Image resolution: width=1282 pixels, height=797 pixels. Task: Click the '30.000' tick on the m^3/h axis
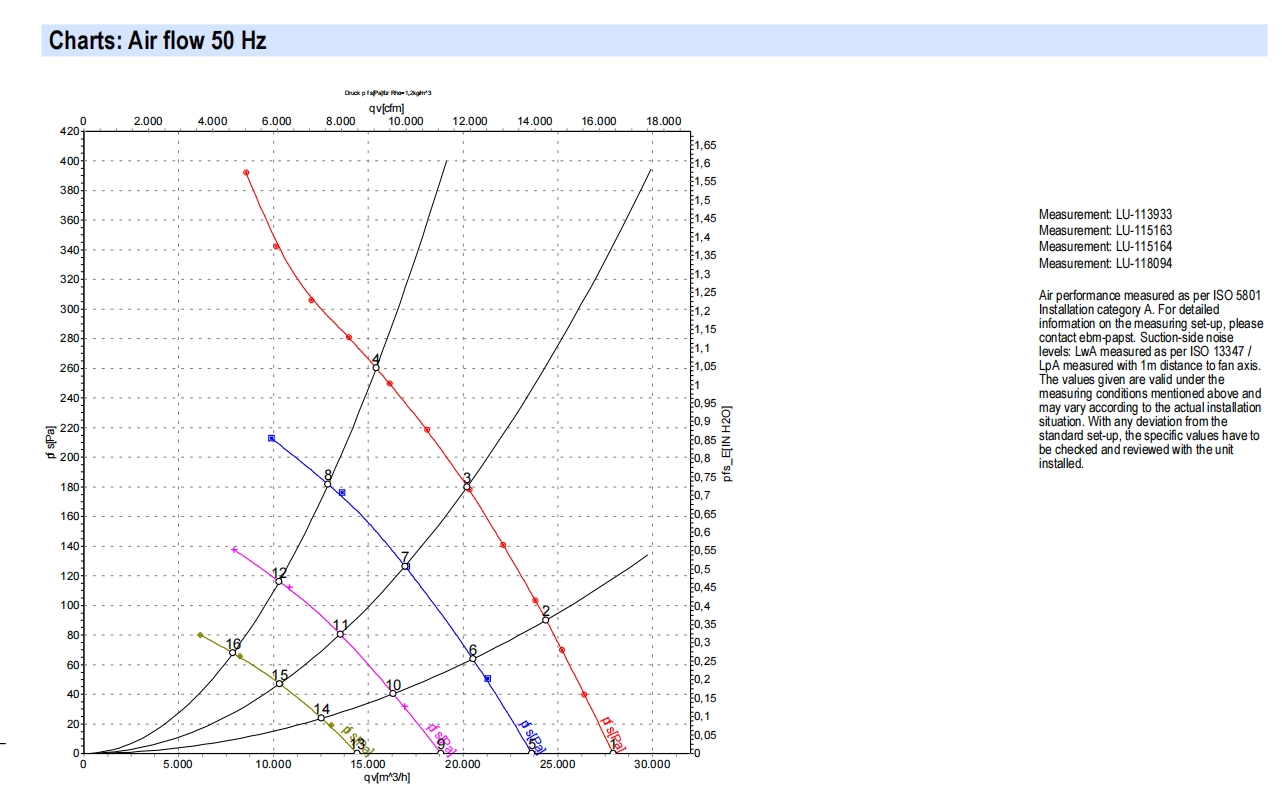(652, 765)
